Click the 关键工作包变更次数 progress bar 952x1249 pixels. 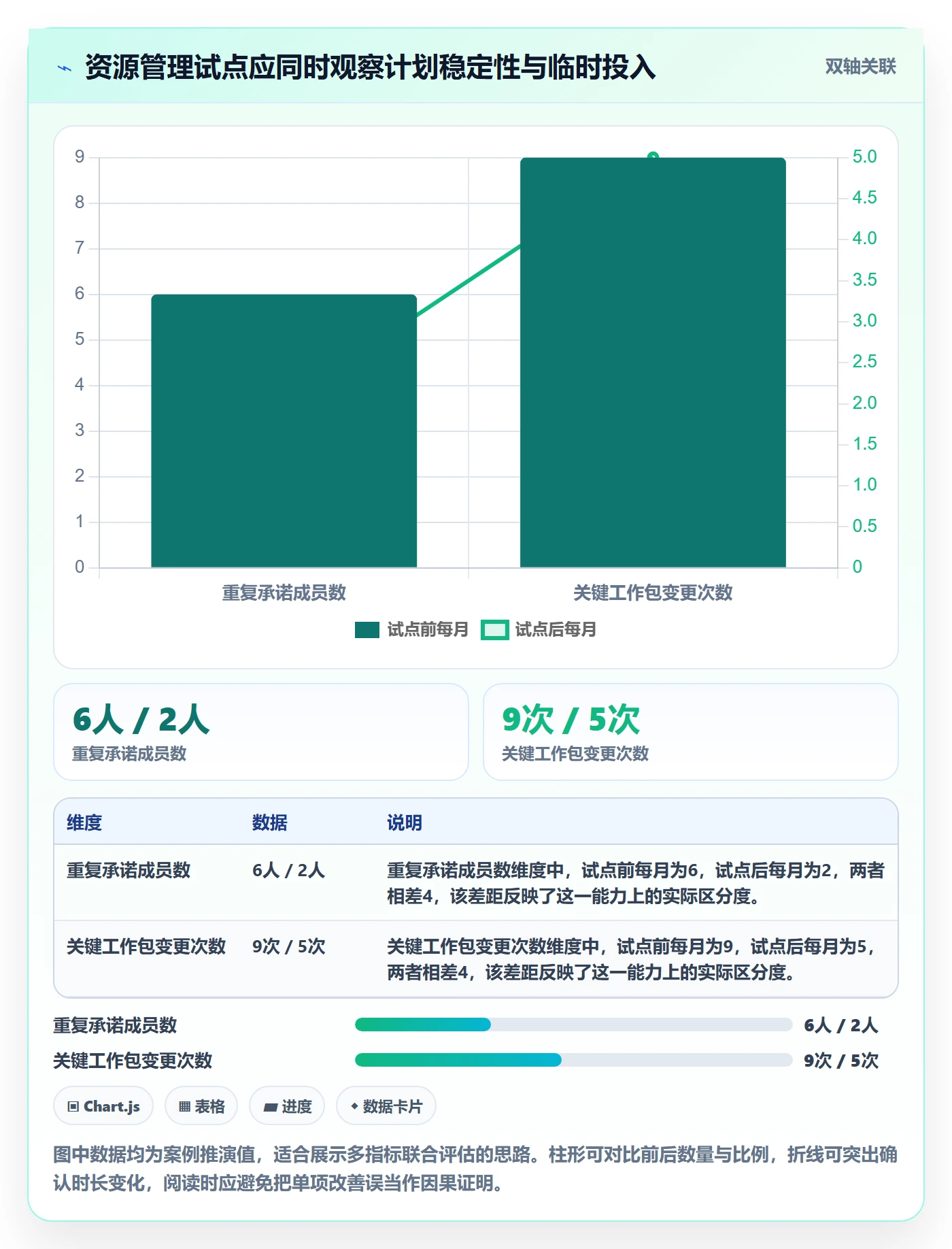coord(573,1060)
